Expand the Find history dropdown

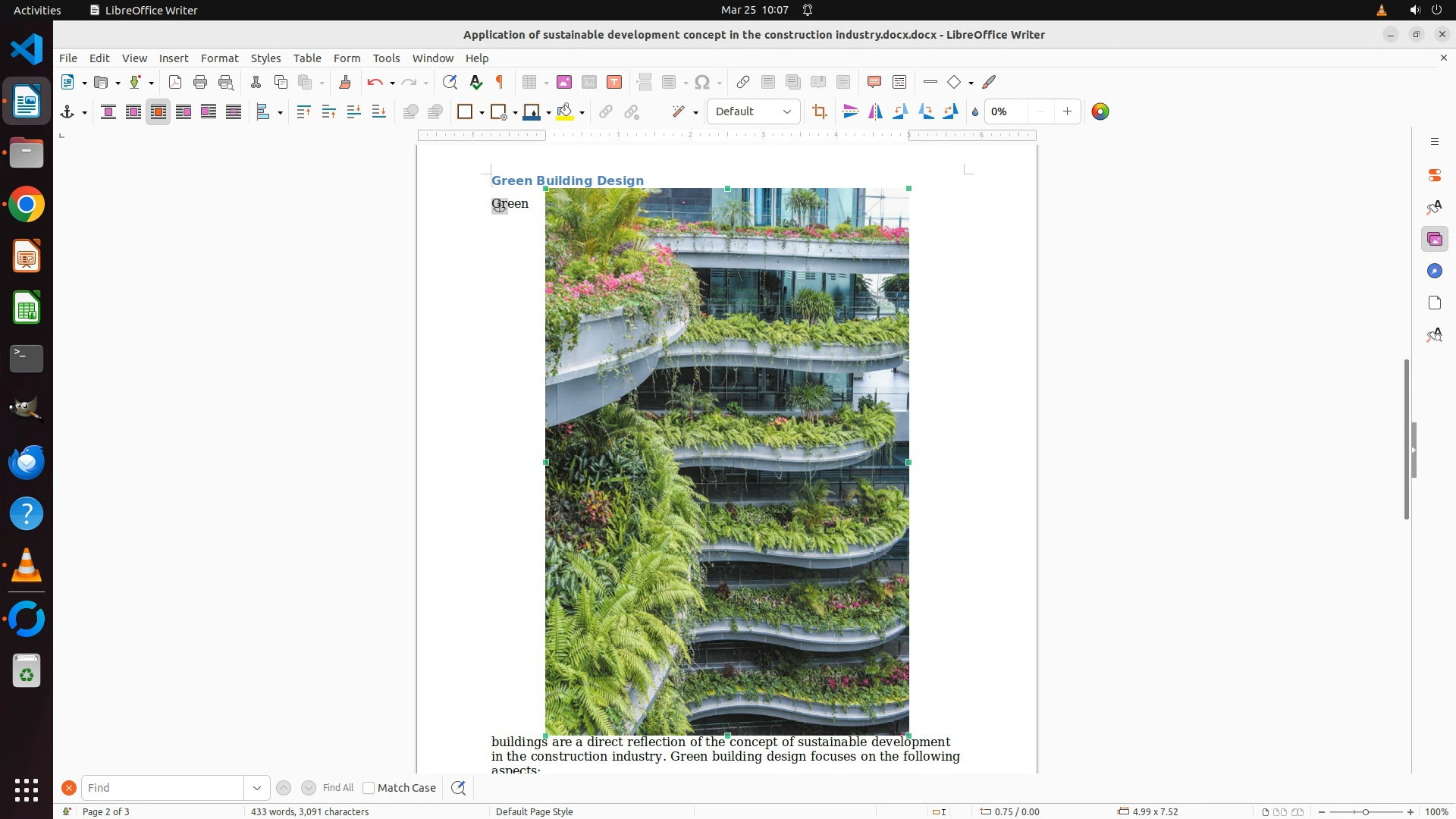point(257,788)
